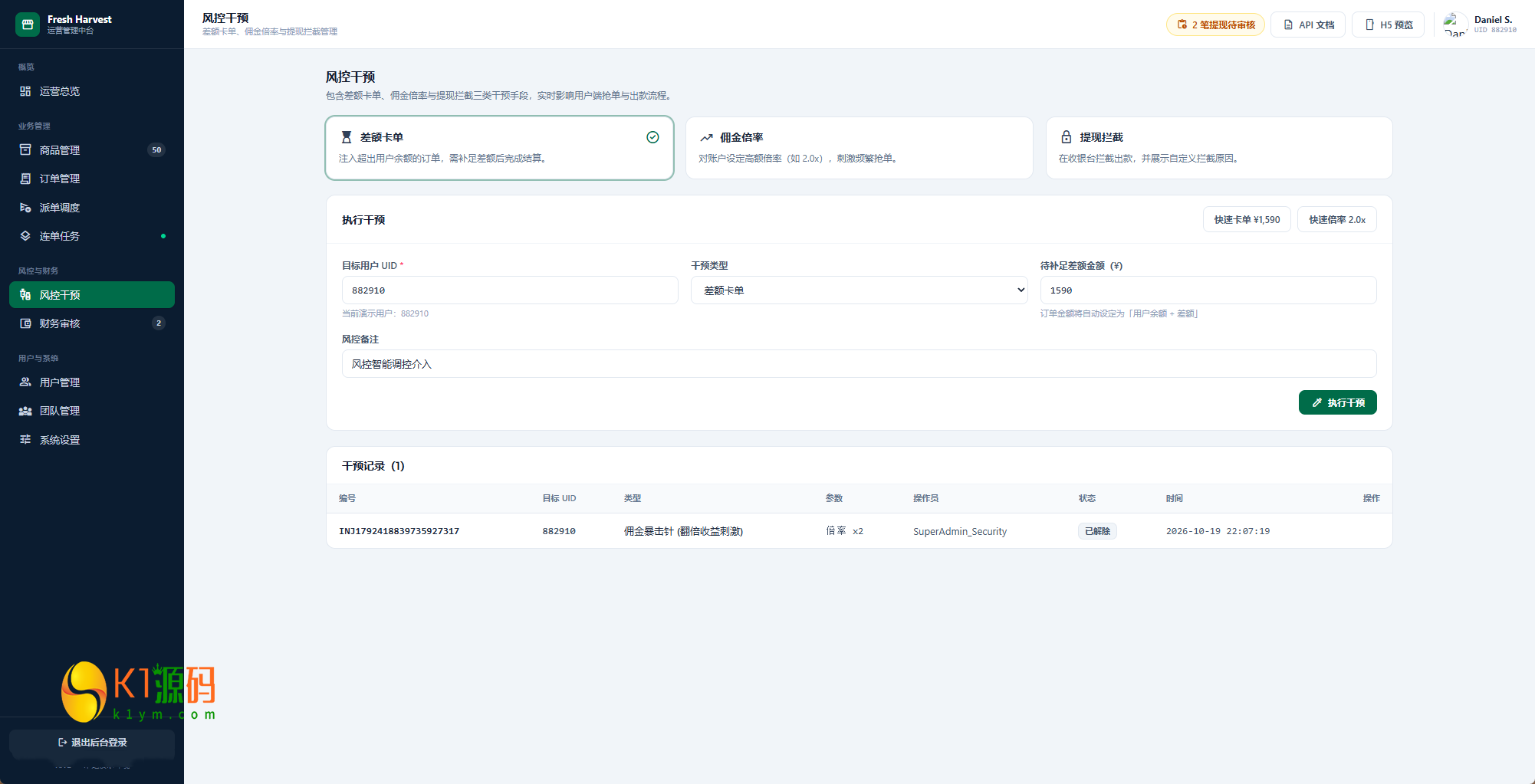
Task: Click 退出后台登录 logout button
Action: click(x=92, y=743)
